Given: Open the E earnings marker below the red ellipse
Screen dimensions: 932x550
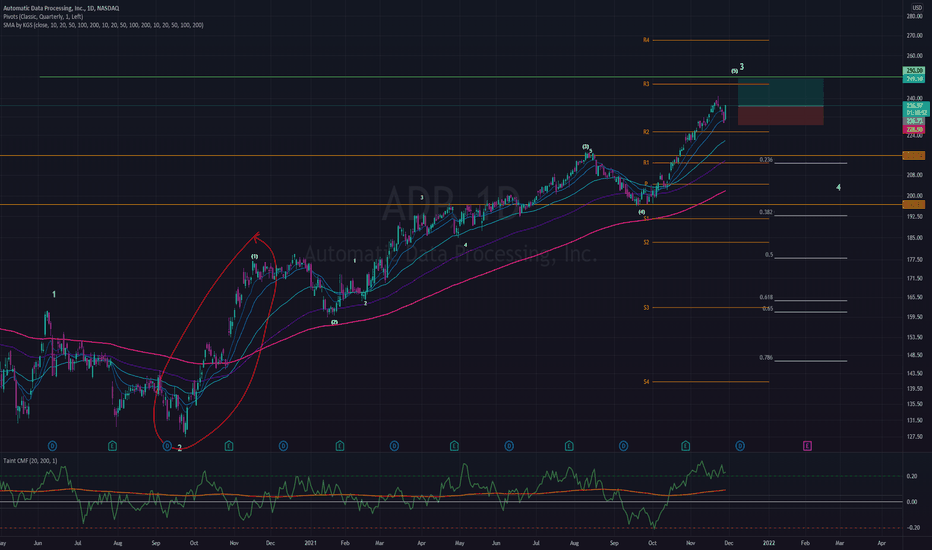Looking at the screenshot, I should pos(229,445).
